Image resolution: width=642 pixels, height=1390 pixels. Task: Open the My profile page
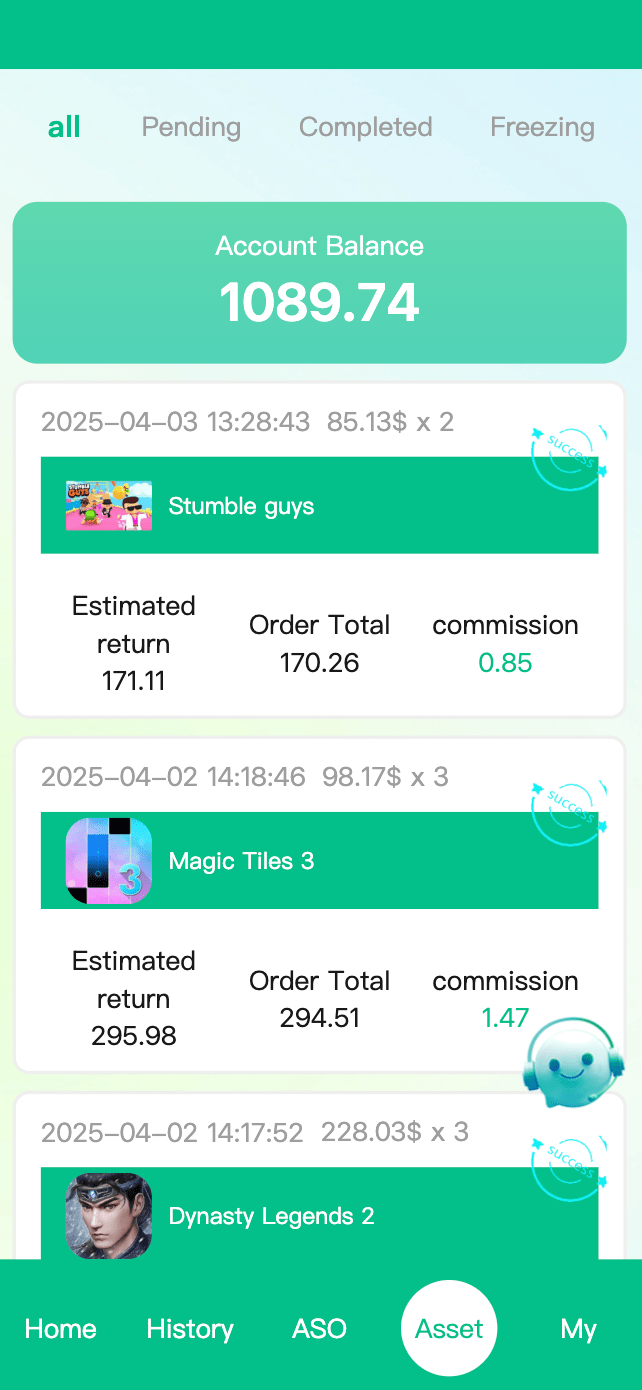[578, 1329]
